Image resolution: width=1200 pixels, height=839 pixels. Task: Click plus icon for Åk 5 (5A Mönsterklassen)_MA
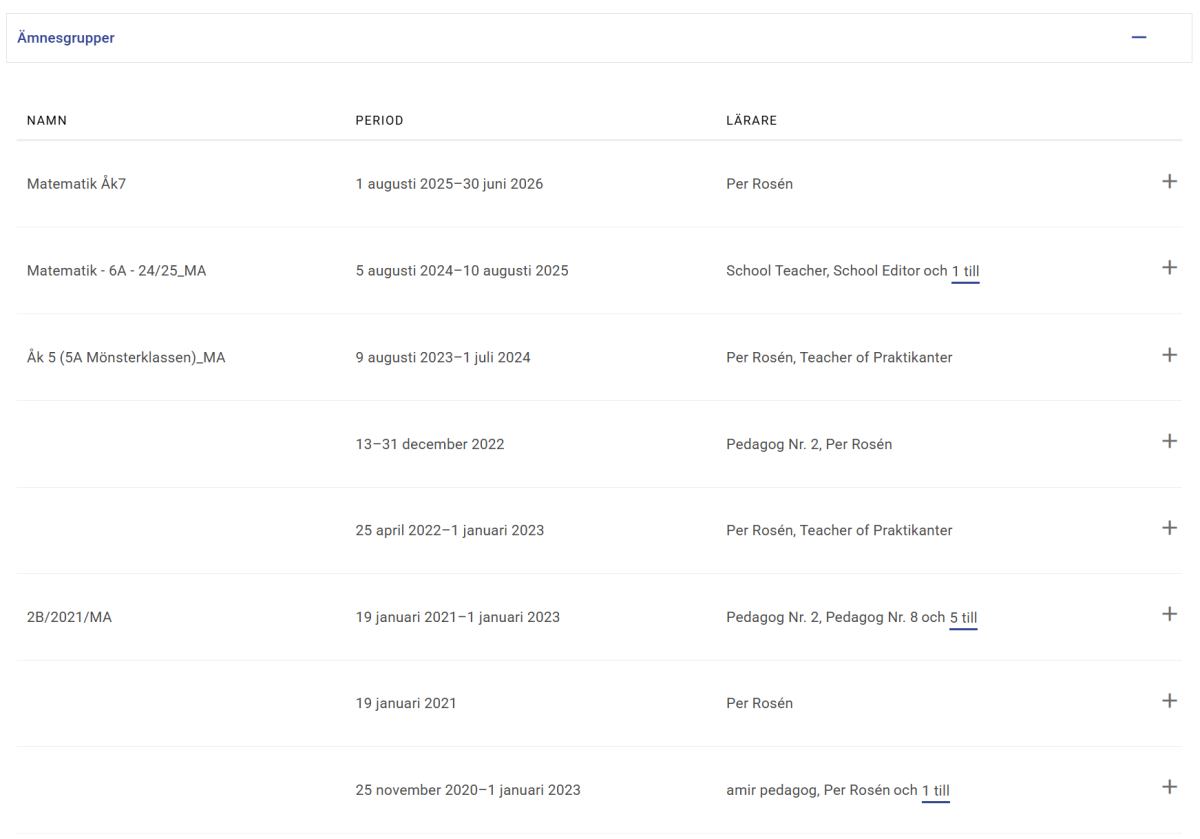coord(1169,355)
